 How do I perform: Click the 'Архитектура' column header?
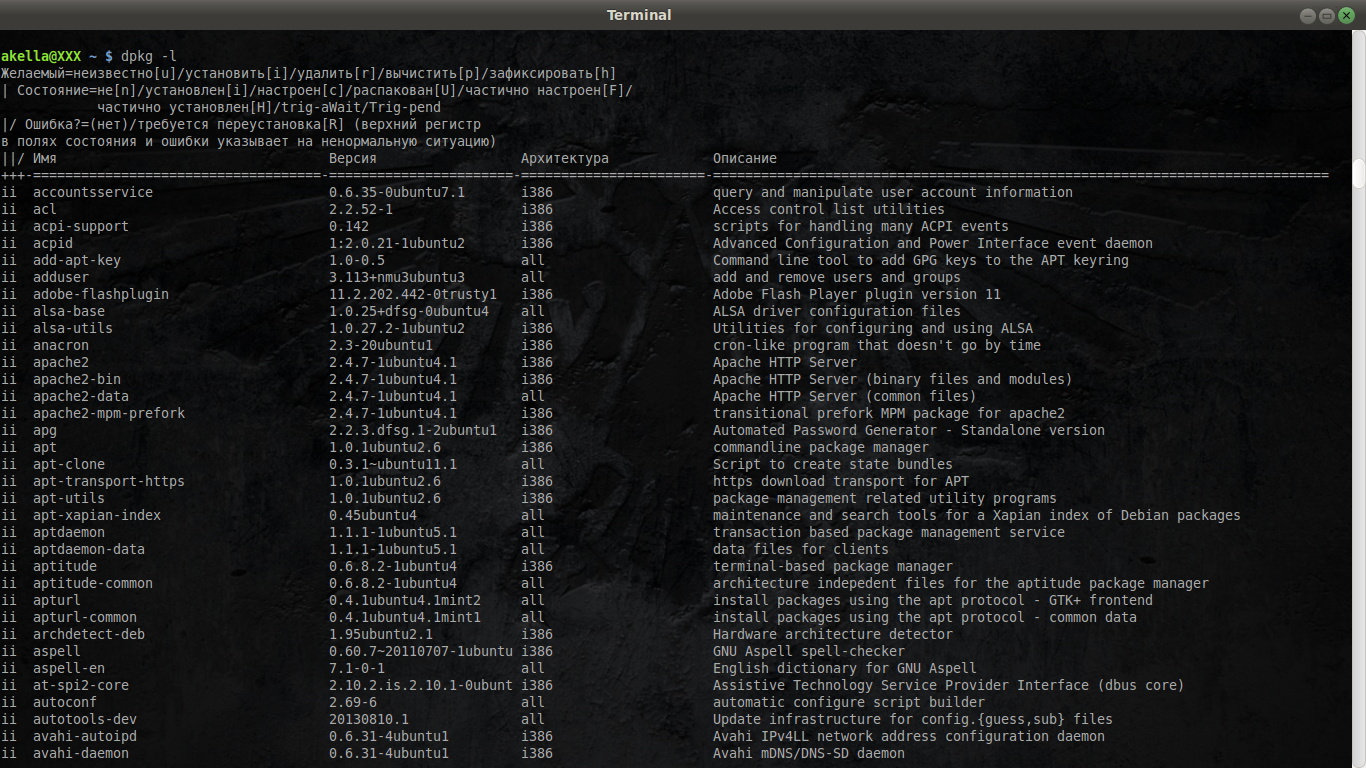[565, 158]
